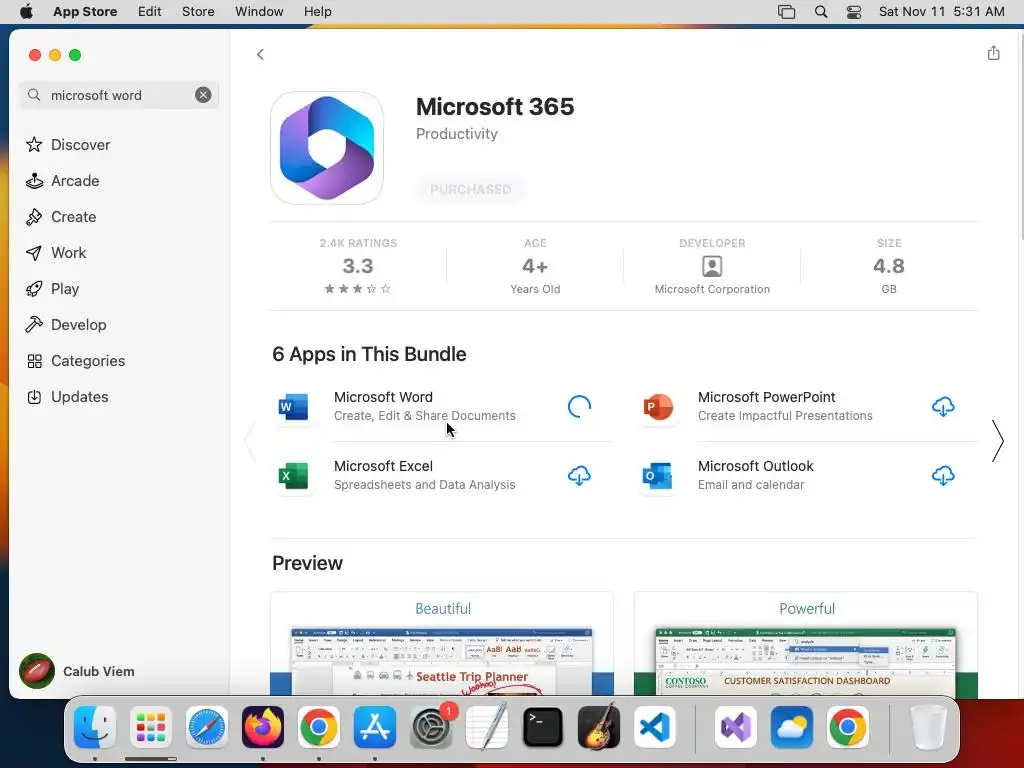This screenshot has width=1024, height=768.
Task: Click the page vertical scrollbar
Action: pos(1020,137)
